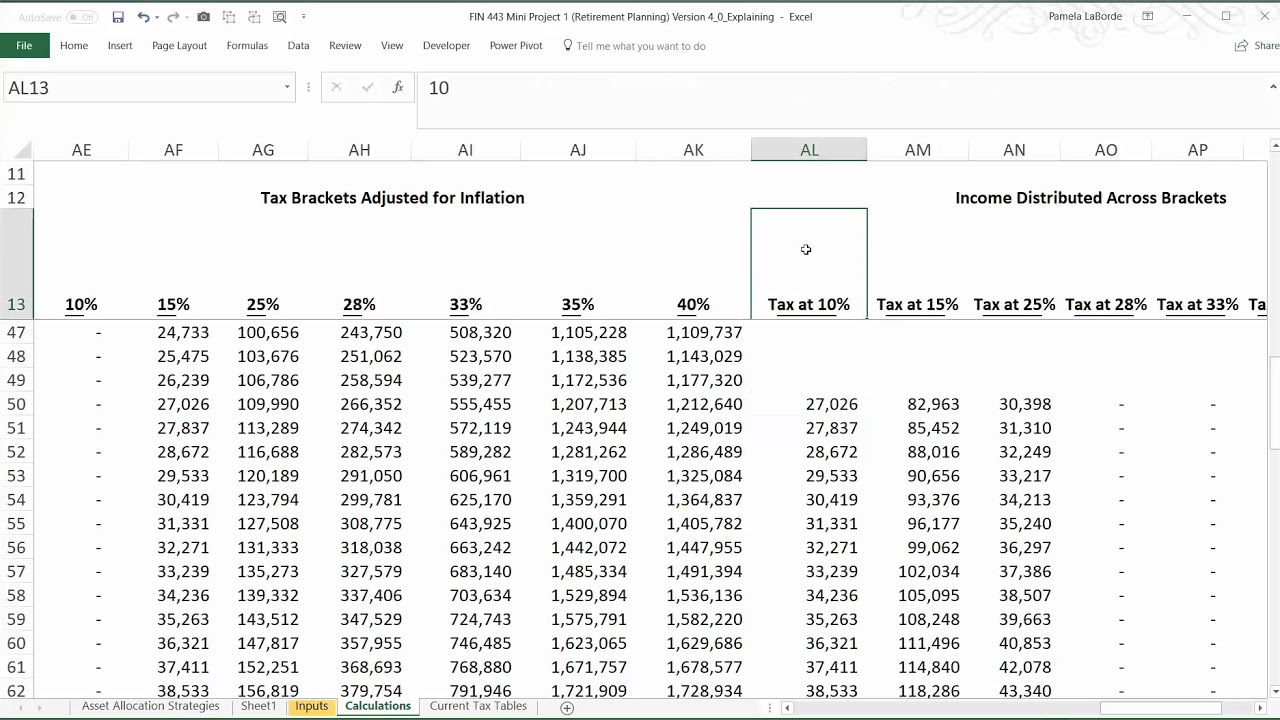
Task: Switch to the Formulas ribbon tab
Action: 247,46
